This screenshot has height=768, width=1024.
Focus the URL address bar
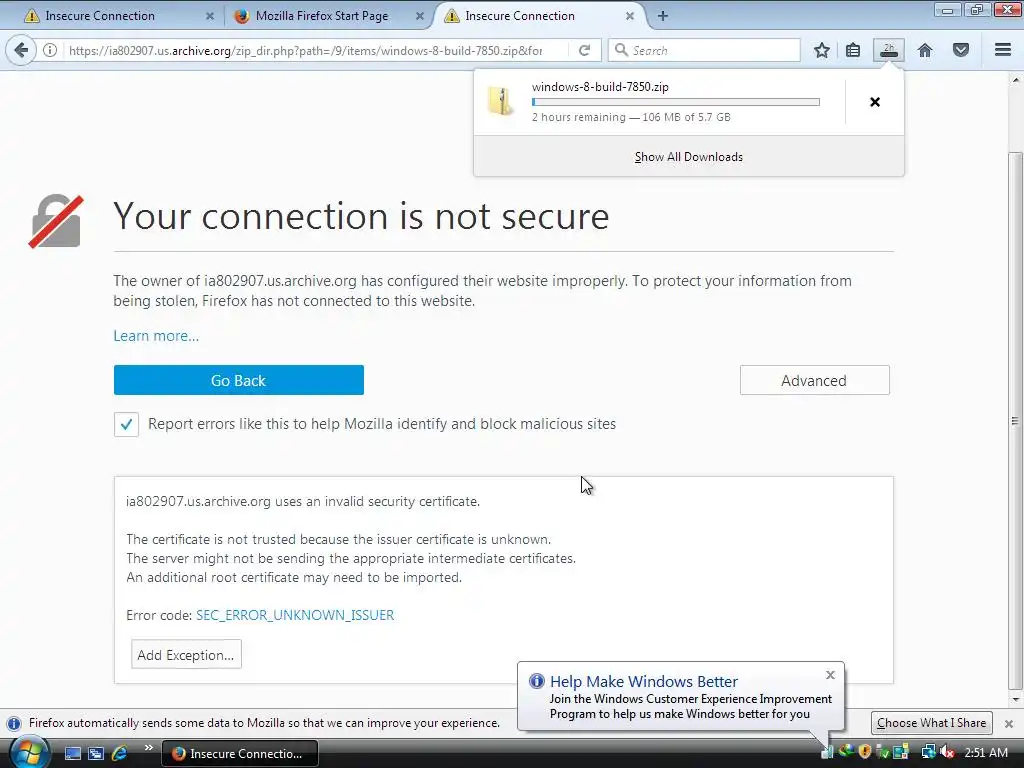pyautogui.click(x=305, y=50)
